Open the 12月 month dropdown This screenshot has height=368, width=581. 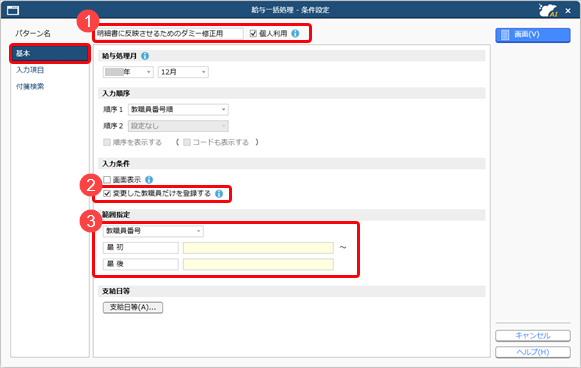click(x=183, y=72)
